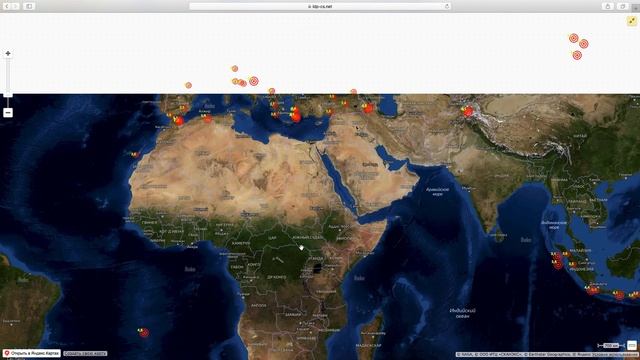This screenshot has width=640, height=360.
Task: Click the 'Аравийское море' map label
Action: pos(438,192)
